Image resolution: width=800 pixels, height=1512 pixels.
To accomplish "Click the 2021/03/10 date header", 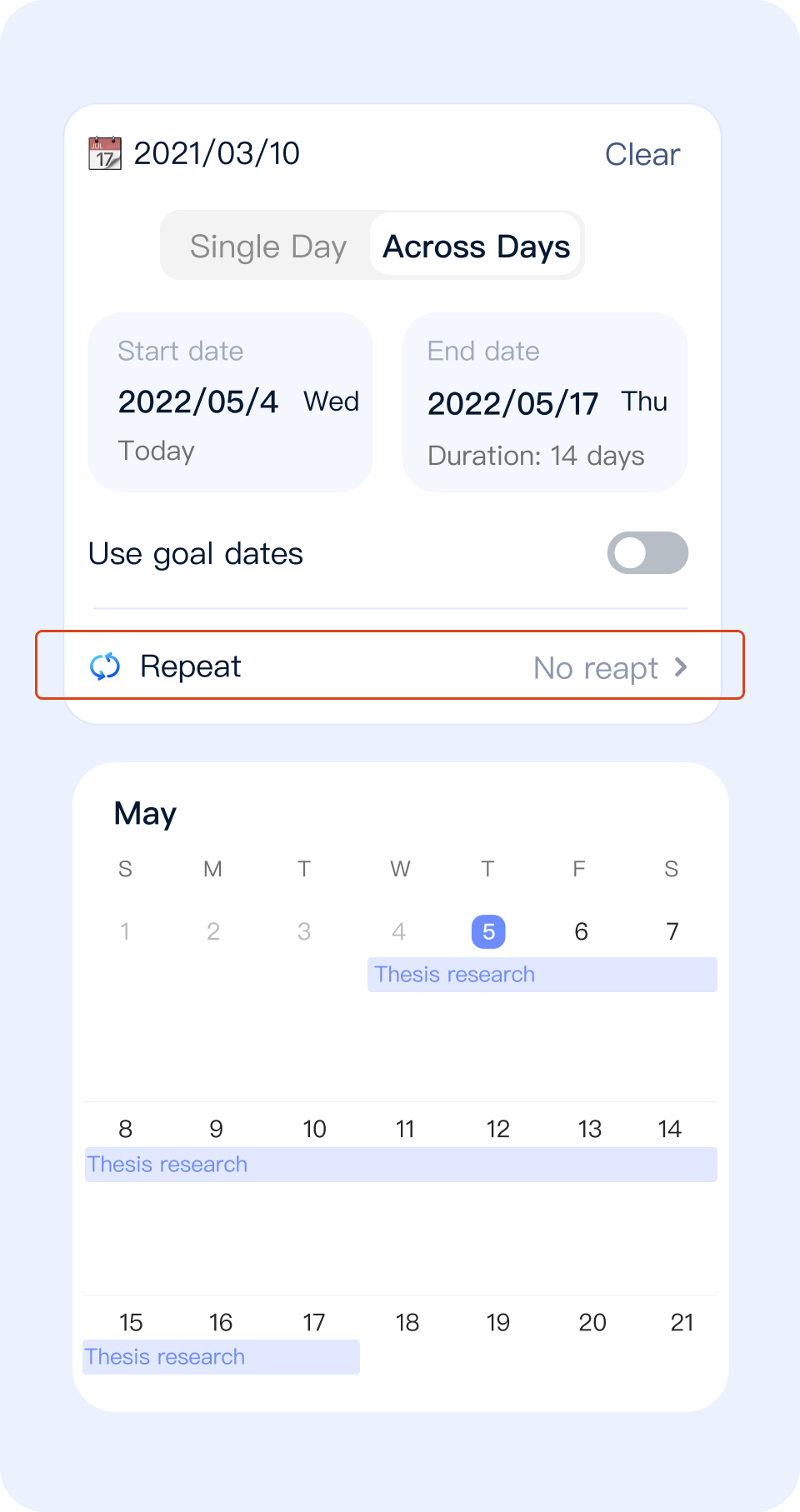I will tap(217, 154).
